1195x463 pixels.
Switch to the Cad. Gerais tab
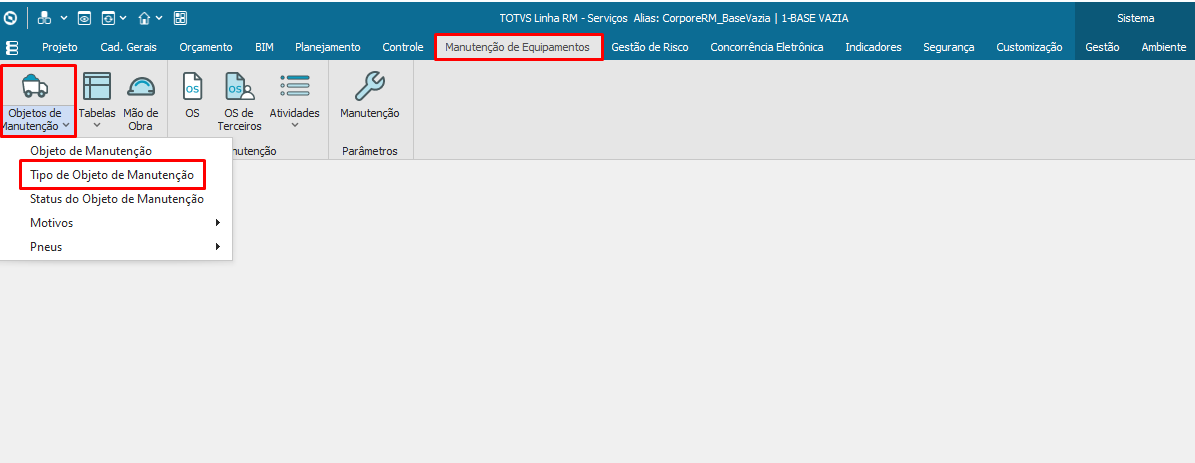pyautogui.click(x=129, y=47)
